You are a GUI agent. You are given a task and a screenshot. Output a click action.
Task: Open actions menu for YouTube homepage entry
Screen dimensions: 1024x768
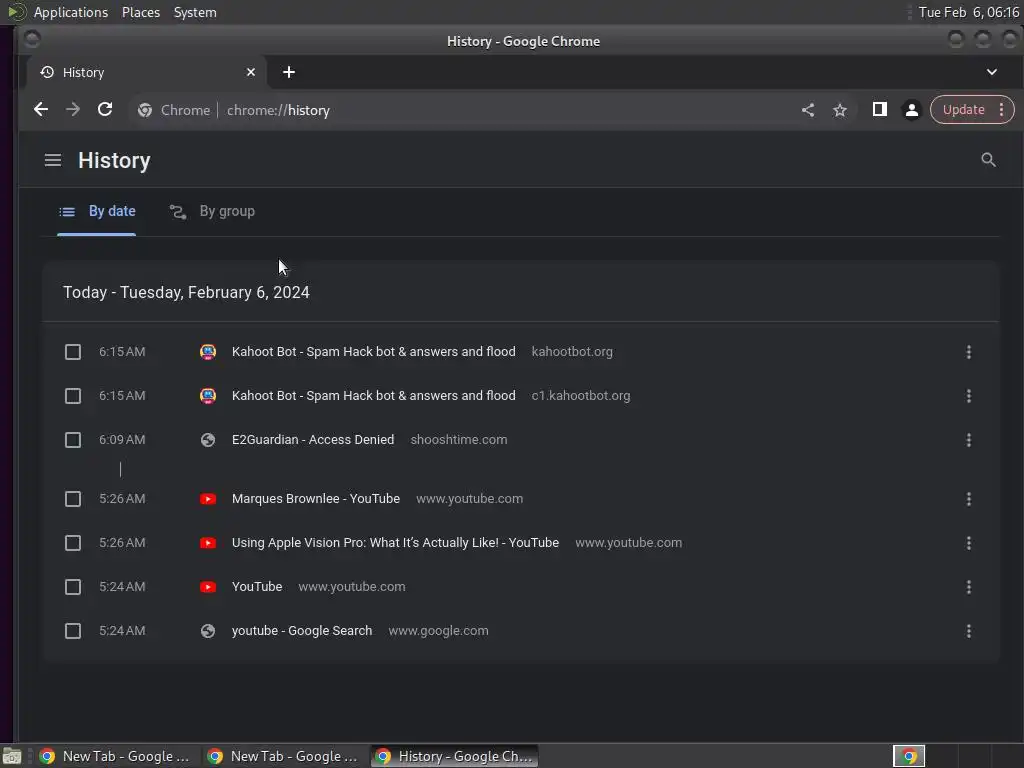tap(968, 586)
